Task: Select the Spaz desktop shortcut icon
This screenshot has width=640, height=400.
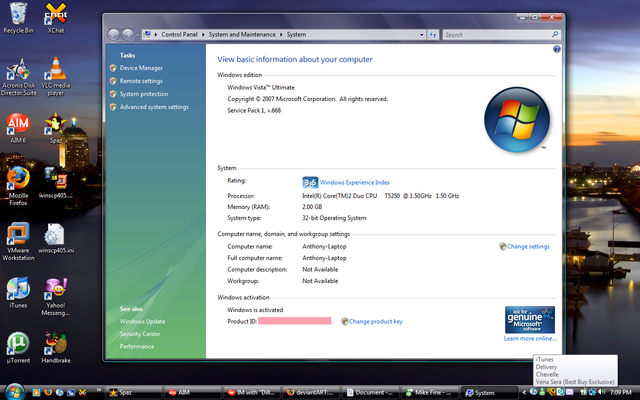Action: (x=56, y=128)
